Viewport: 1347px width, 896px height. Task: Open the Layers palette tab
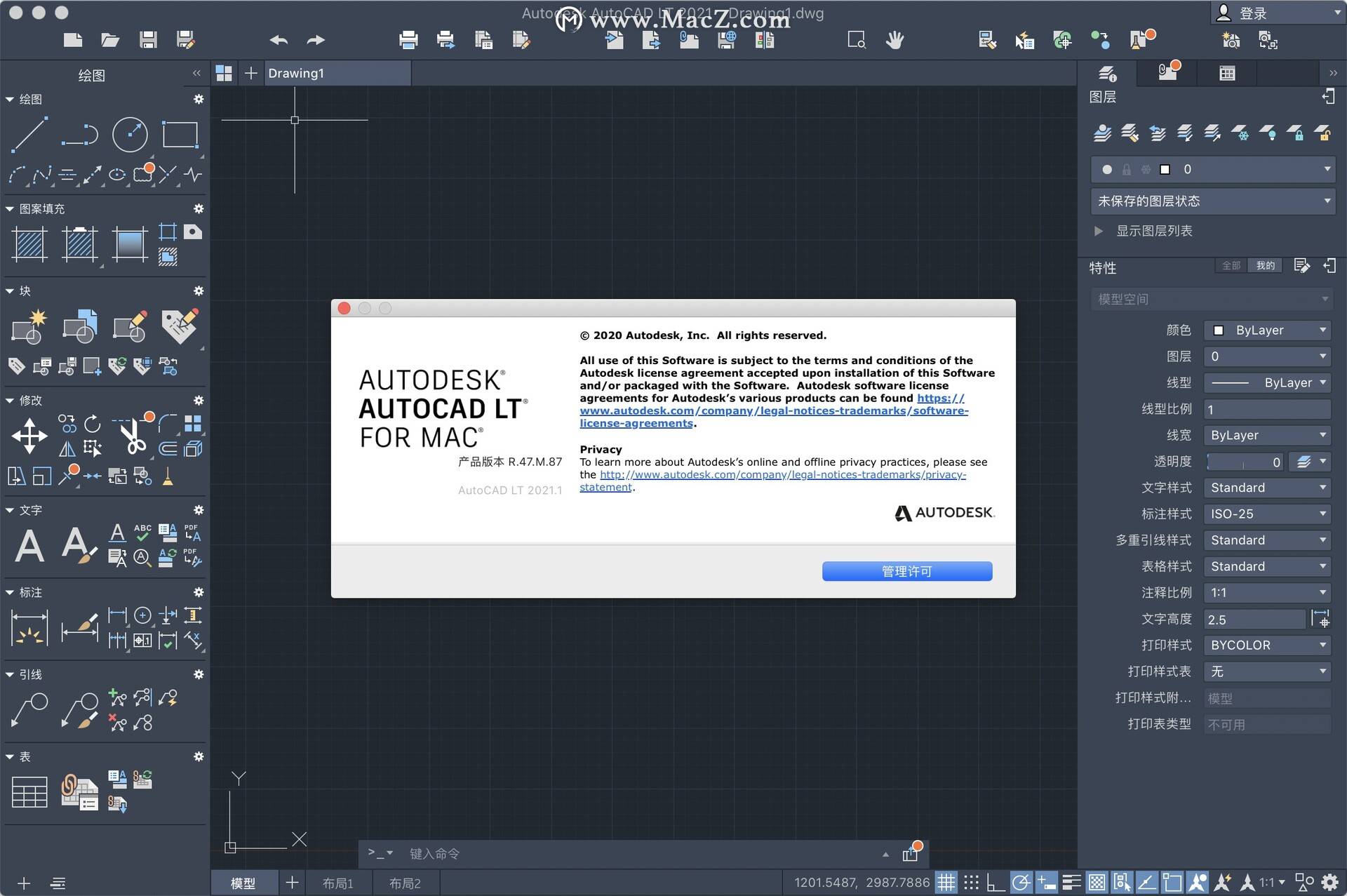tap(1107, 73)
